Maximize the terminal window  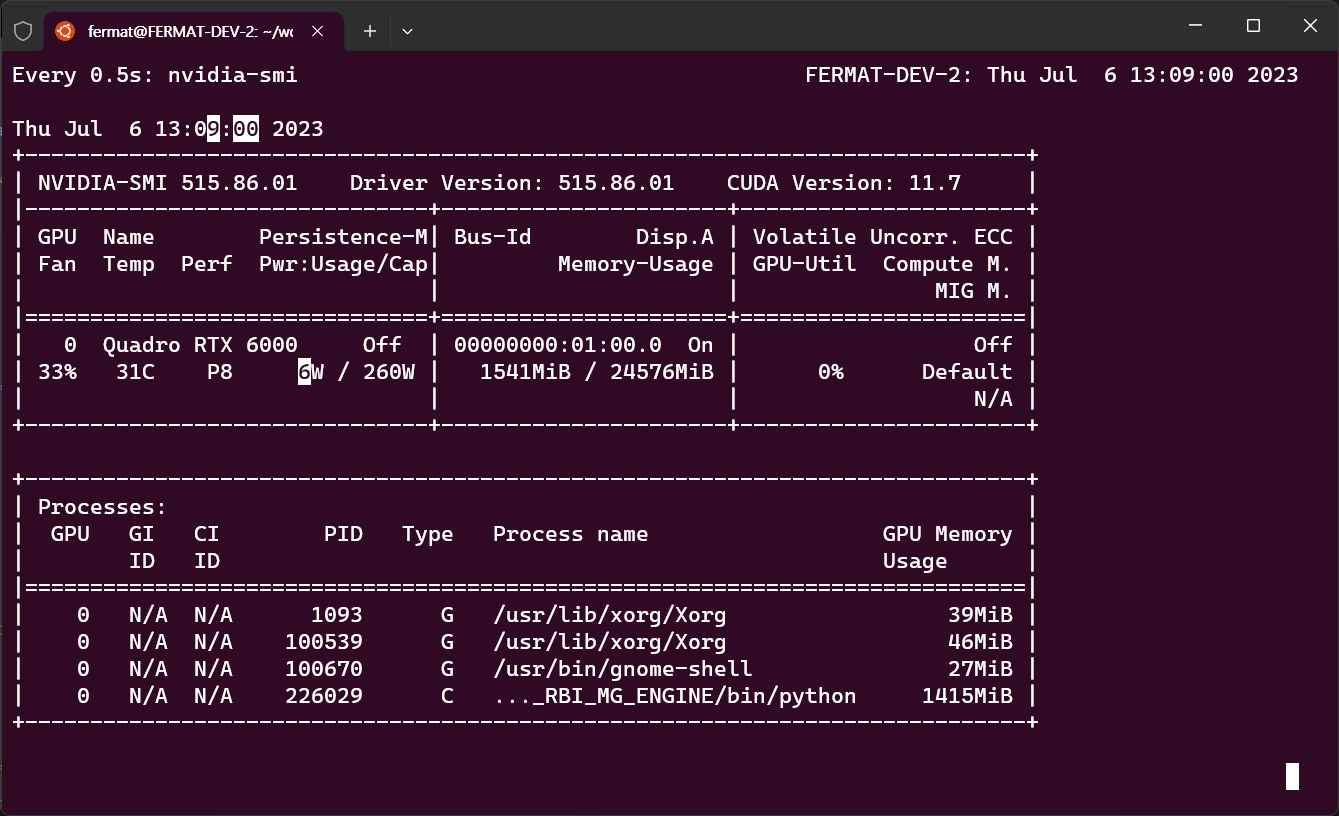[x=1253, y=26]
